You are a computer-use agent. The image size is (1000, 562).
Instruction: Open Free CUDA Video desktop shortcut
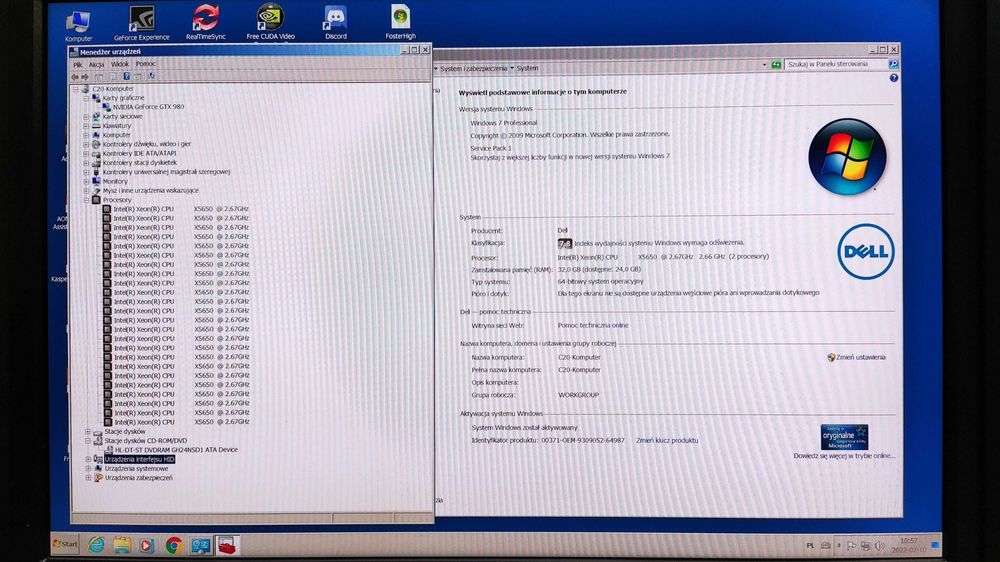tap(270, 22)
